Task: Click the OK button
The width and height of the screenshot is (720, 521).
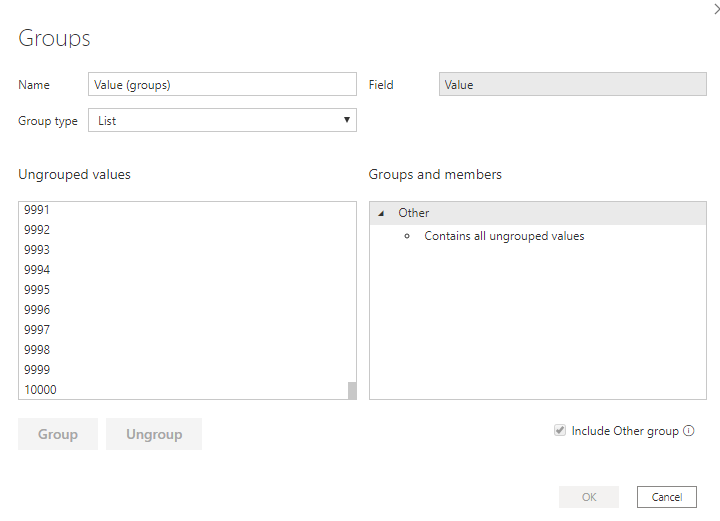Action: (x=589, y=497)
